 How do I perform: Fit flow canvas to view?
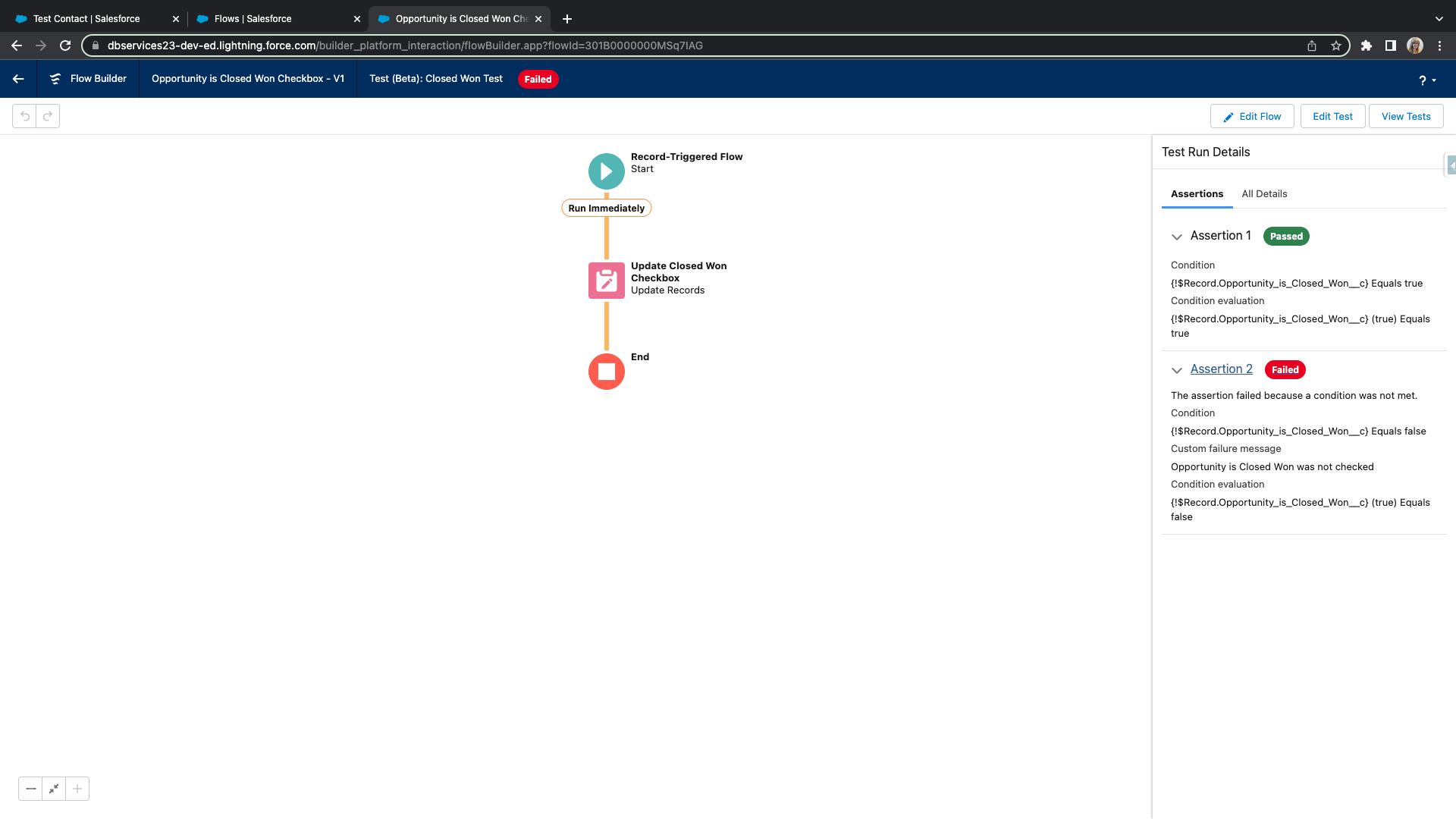click(x=54, y=789)
